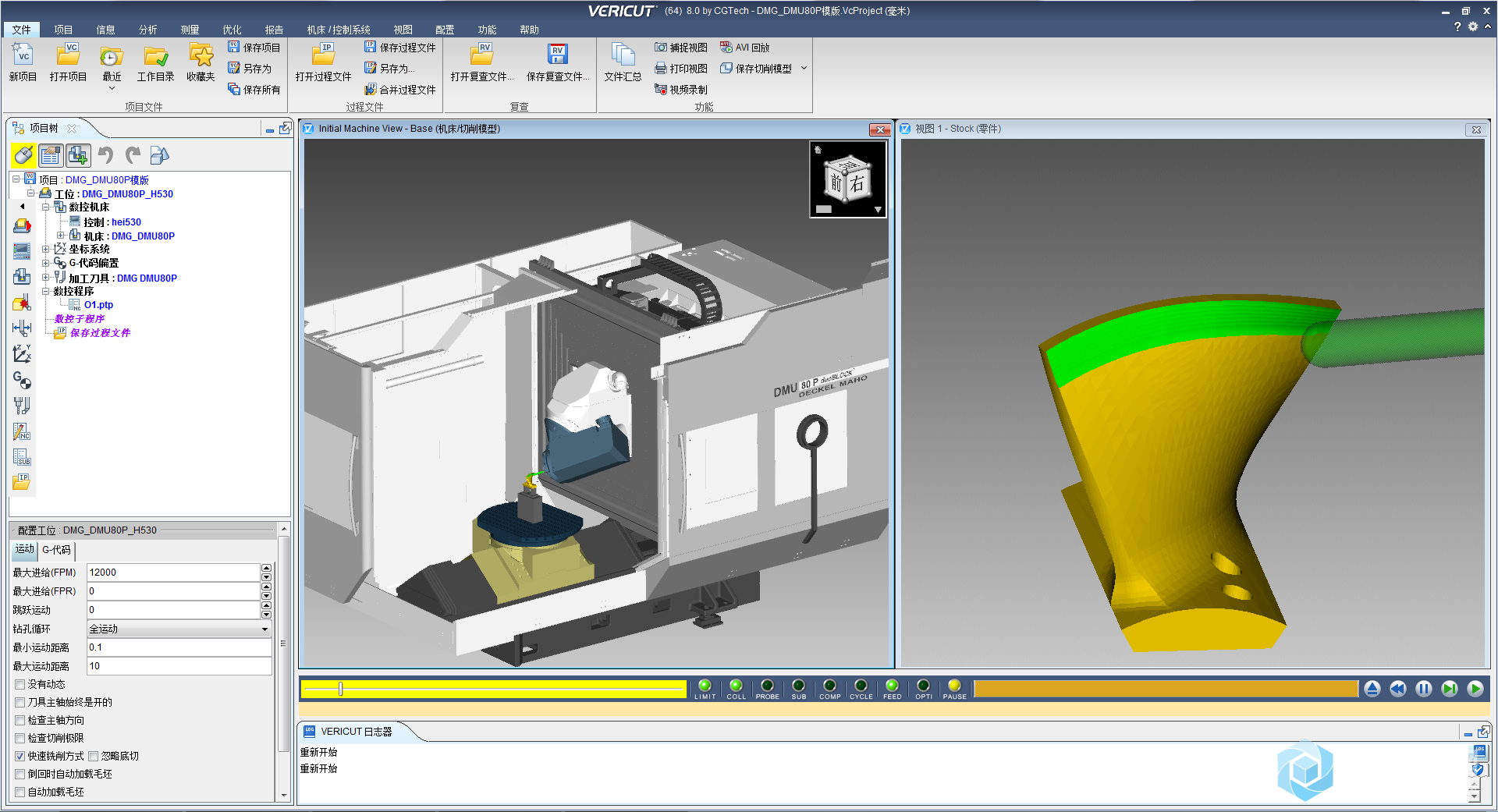The width and height of the screenshot is (1498, 812).
Task: Enable 检查切削极限 checkbox
Action: 20,738
